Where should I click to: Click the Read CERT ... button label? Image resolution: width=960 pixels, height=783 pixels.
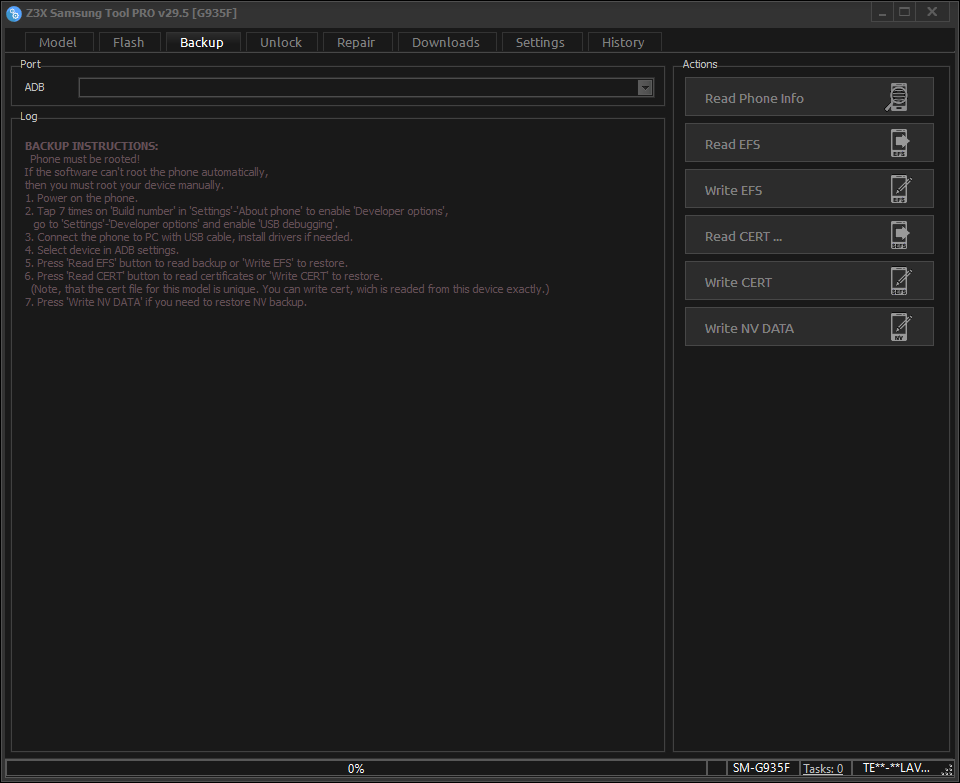[743, 236]
